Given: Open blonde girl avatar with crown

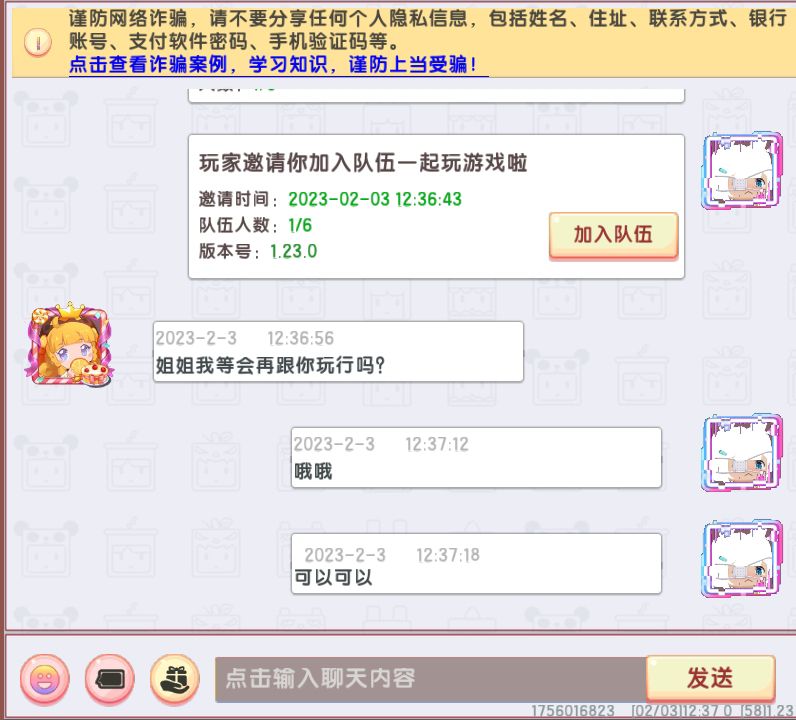Looking at the screenshot, I should click(x=69, y=345).
